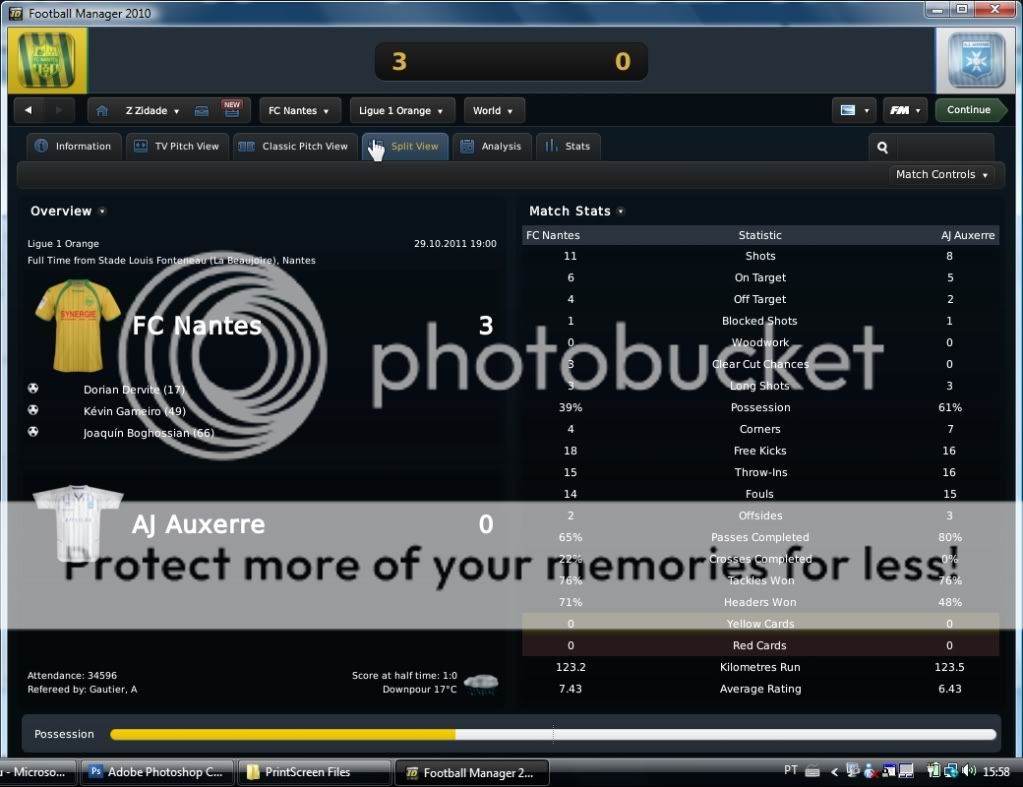
Task: Switch to the TV Pitch View tab
Action: pos(177,147)
